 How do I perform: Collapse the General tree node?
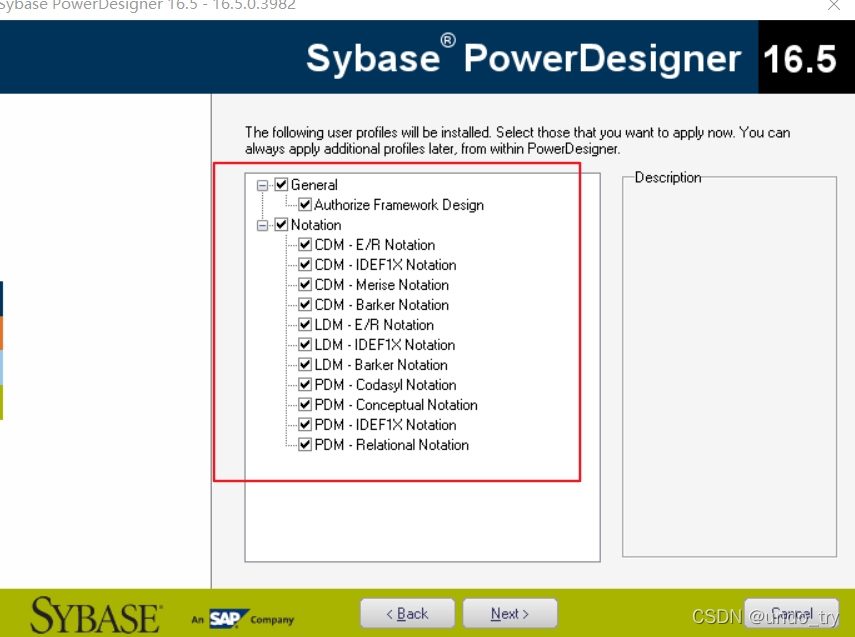[x=262, y=185]
